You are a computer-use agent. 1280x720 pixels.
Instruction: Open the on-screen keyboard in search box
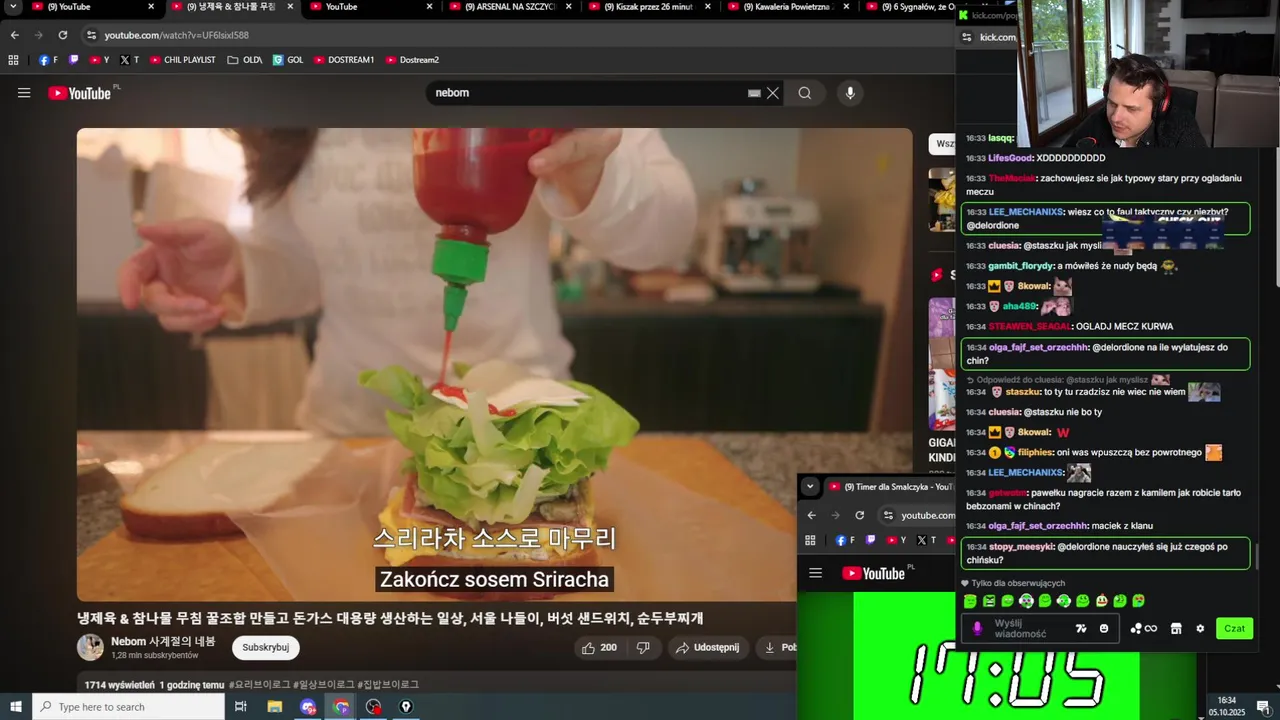(x=754, y=93)
